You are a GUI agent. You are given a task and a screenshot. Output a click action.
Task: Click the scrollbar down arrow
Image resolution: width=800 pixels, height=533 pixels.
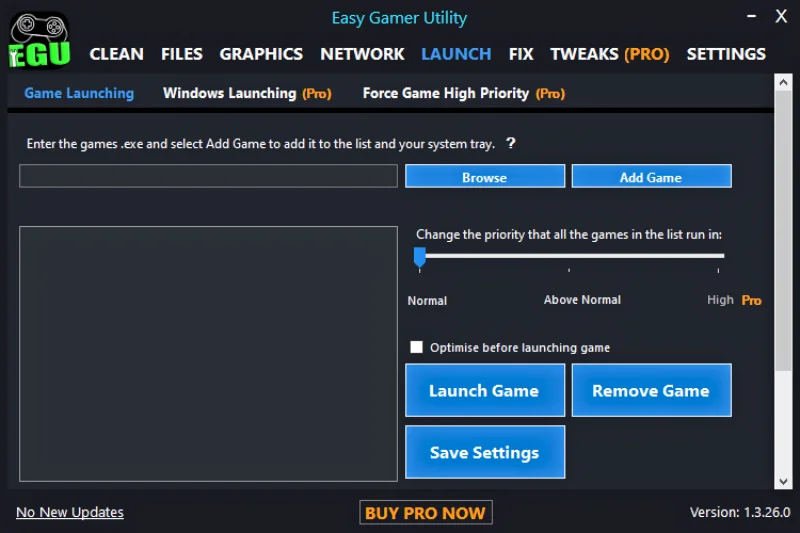click(x=783, y=480)
